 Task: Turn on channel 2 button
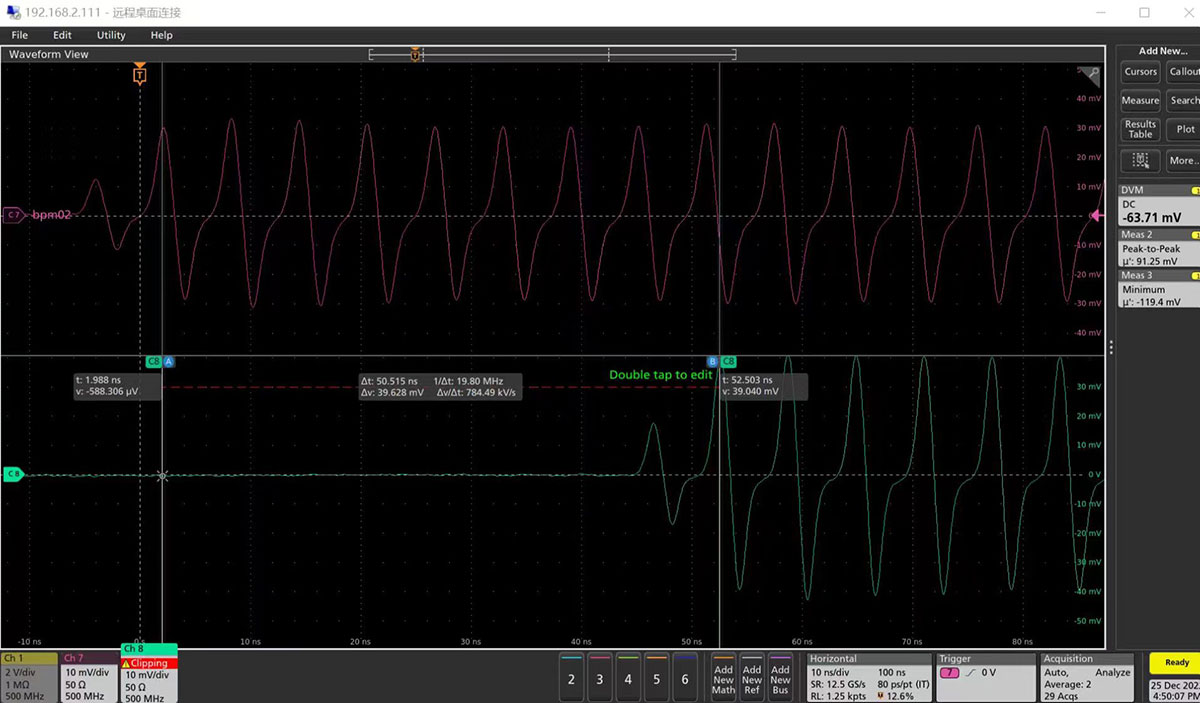click(571, 677)
